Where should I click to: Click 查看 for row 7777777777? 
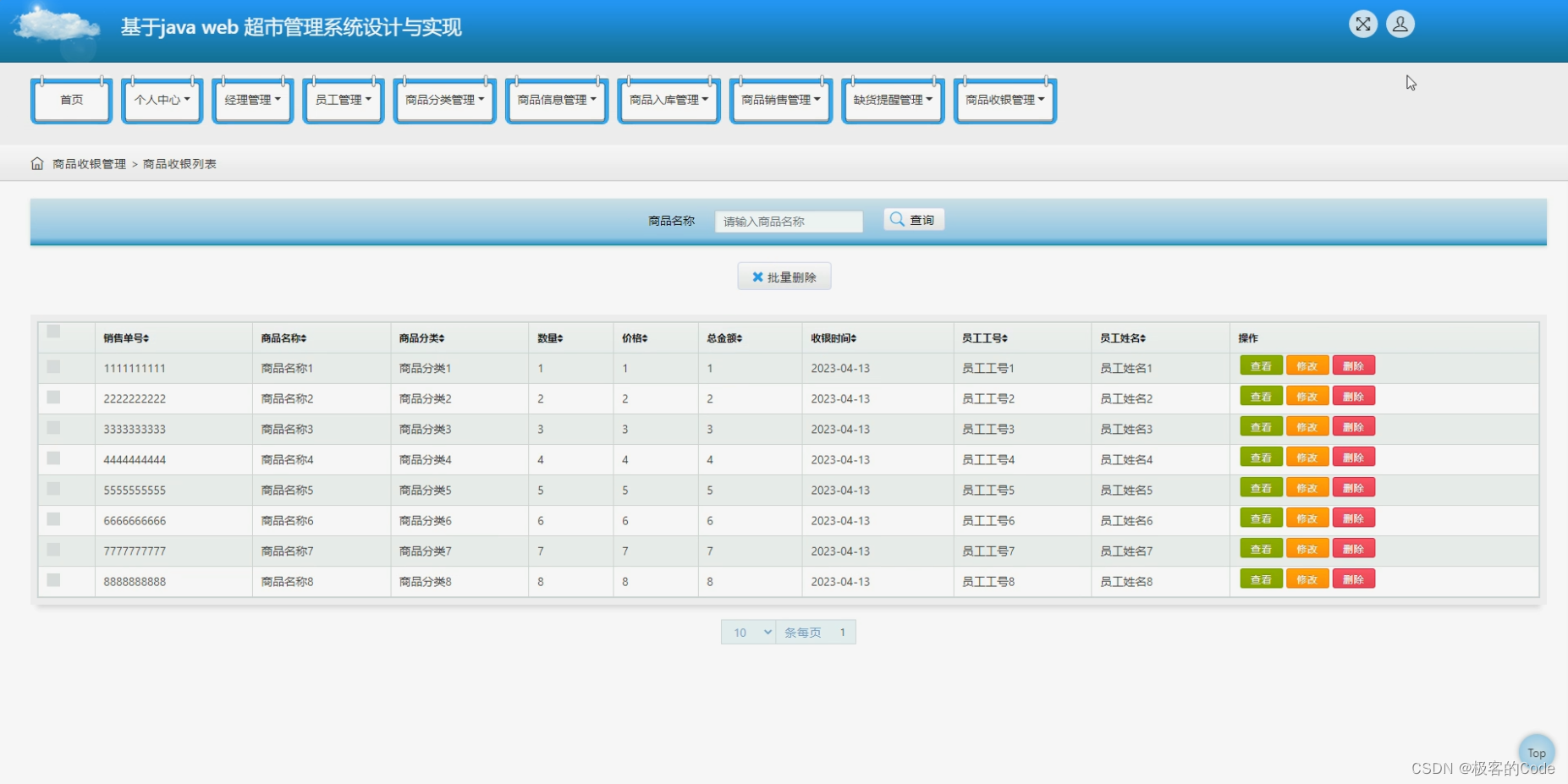coord(1261,548)
